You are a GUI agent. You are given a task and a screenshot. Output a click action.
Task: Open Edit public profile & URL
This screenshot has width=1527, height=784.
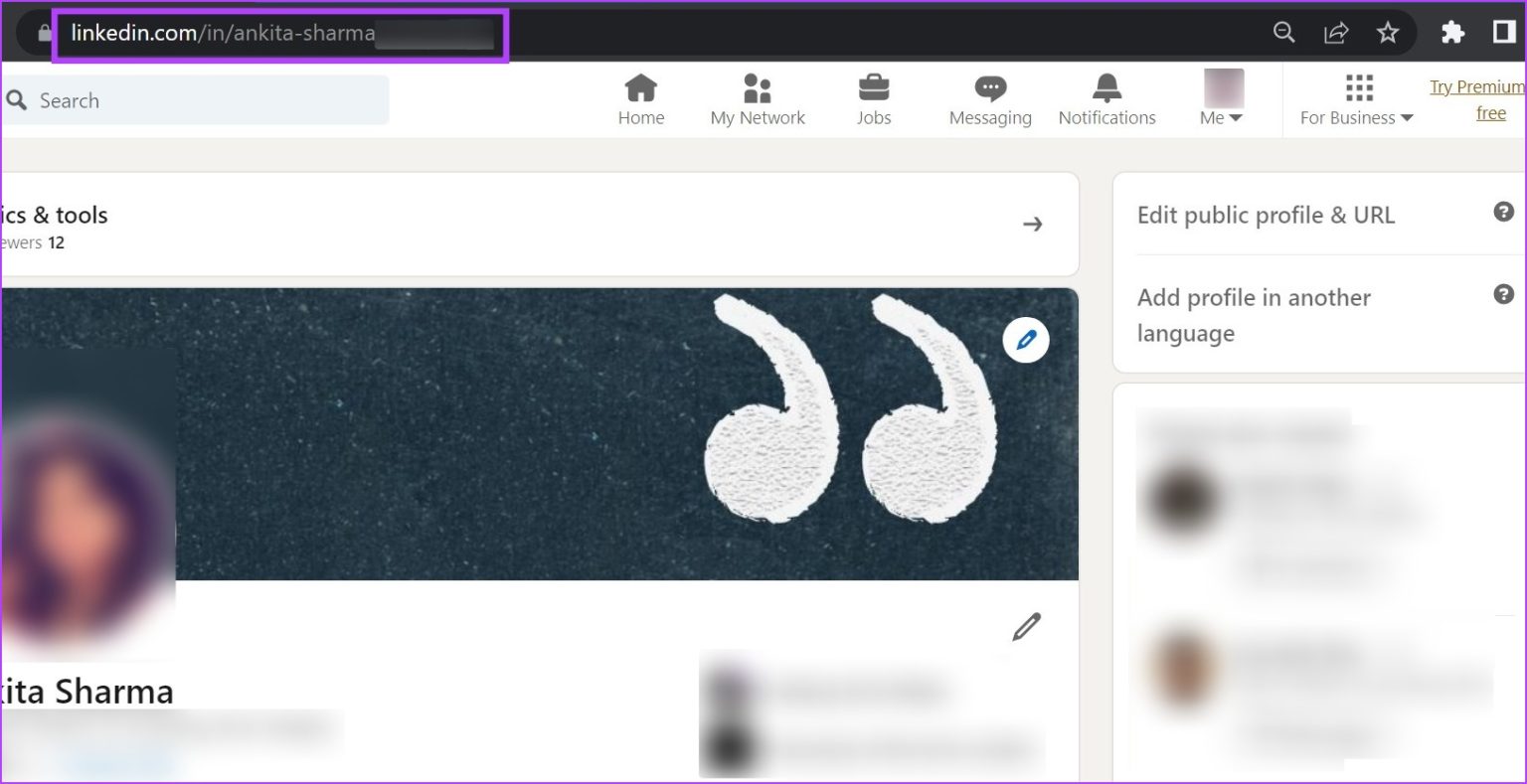(1266, 215)
